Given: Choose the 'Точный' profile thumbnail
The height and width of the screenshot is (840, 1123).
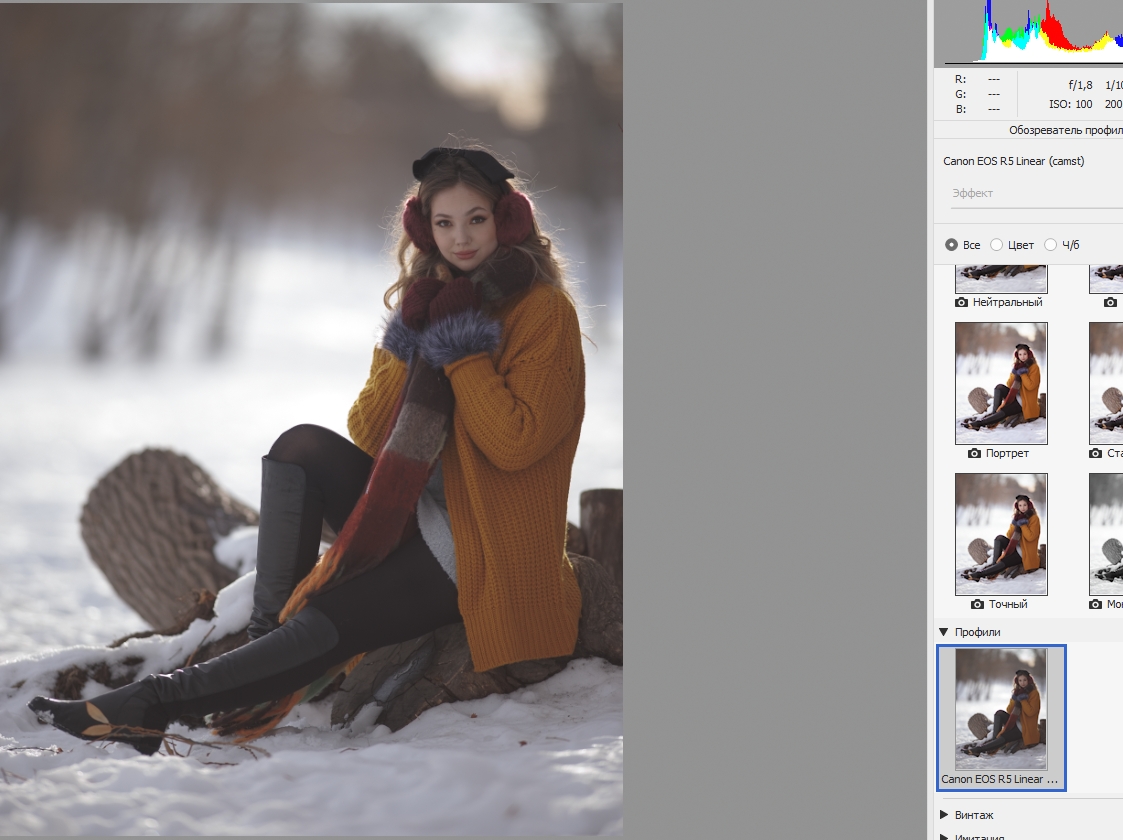Looking at the screenshot, I should [x=1001, y=534].
